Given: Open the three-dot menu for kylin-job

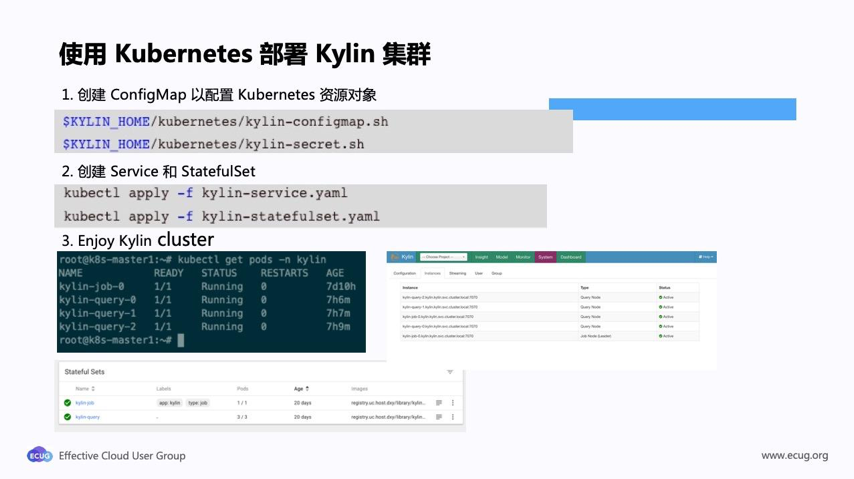Looking at the screenshot, I should click(453, 403).
